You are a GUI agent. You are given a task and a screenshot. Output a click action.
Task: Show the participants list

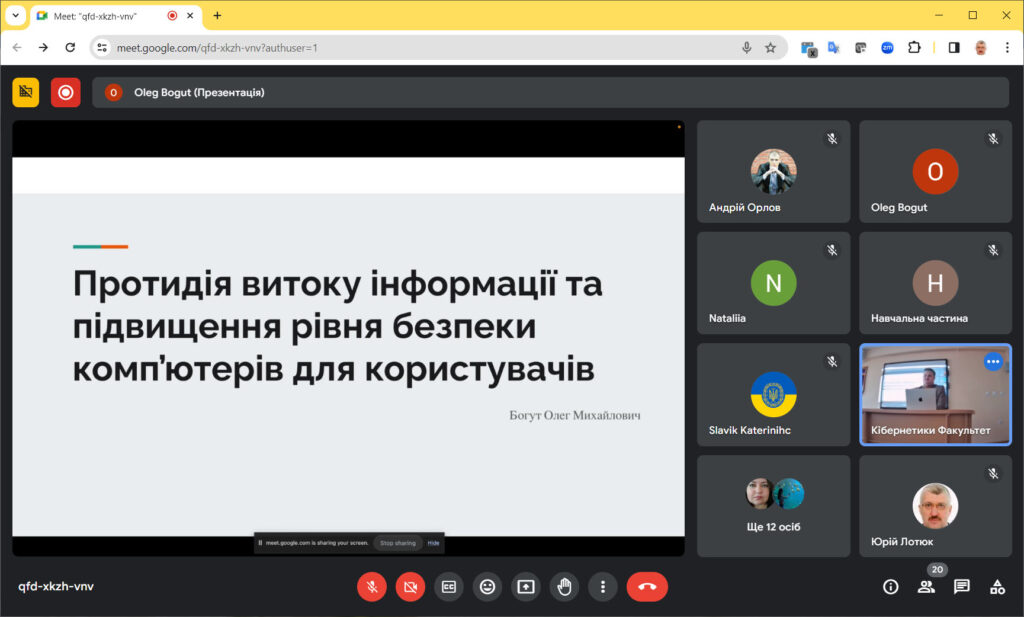pyautogui.click(x=926, y=587)
